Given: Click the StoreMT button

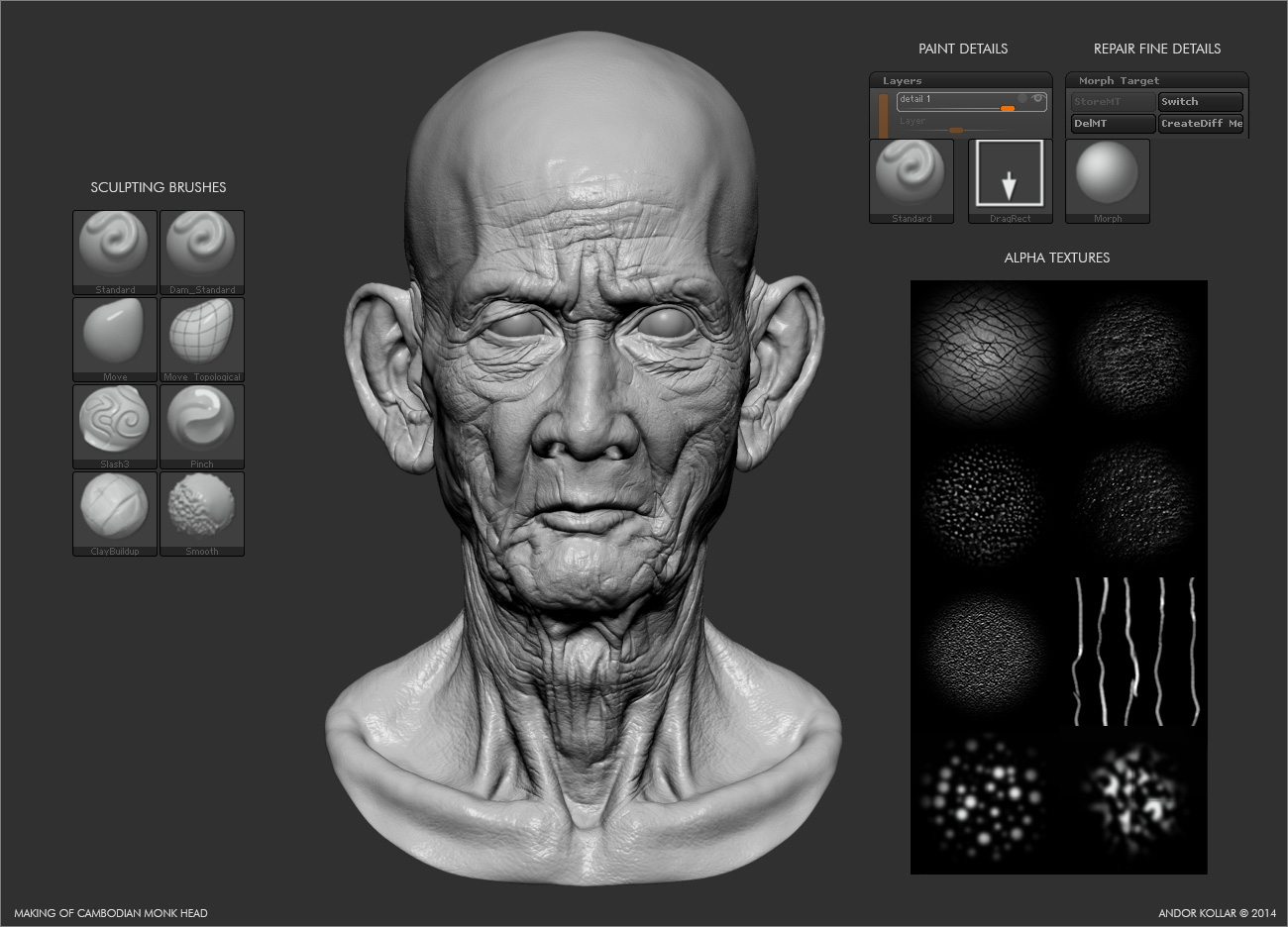Looking at the screenshot, I should tap(1113, 101).
